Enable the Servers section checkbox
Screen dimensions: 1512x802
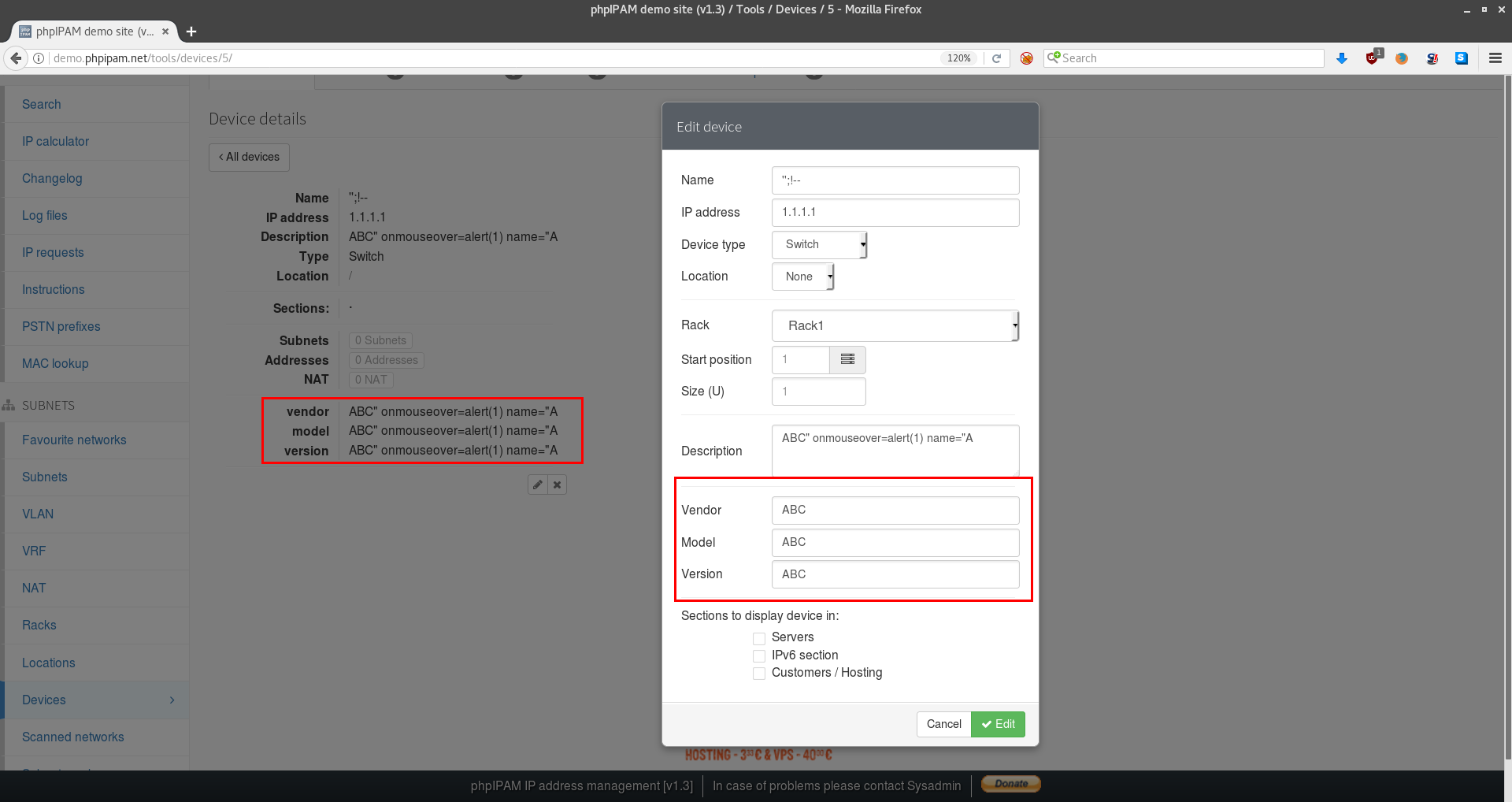758,638
